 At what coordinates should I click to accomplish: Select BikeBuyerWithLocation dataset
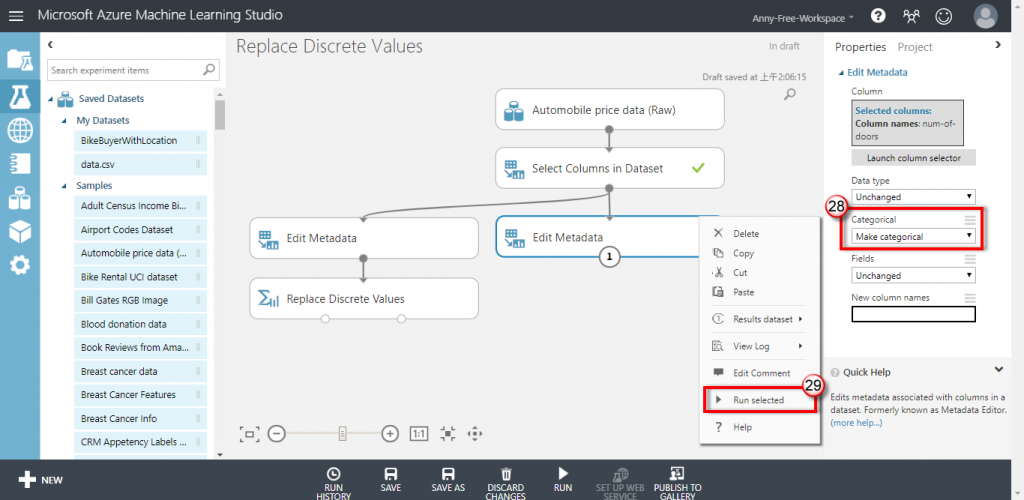140,140
